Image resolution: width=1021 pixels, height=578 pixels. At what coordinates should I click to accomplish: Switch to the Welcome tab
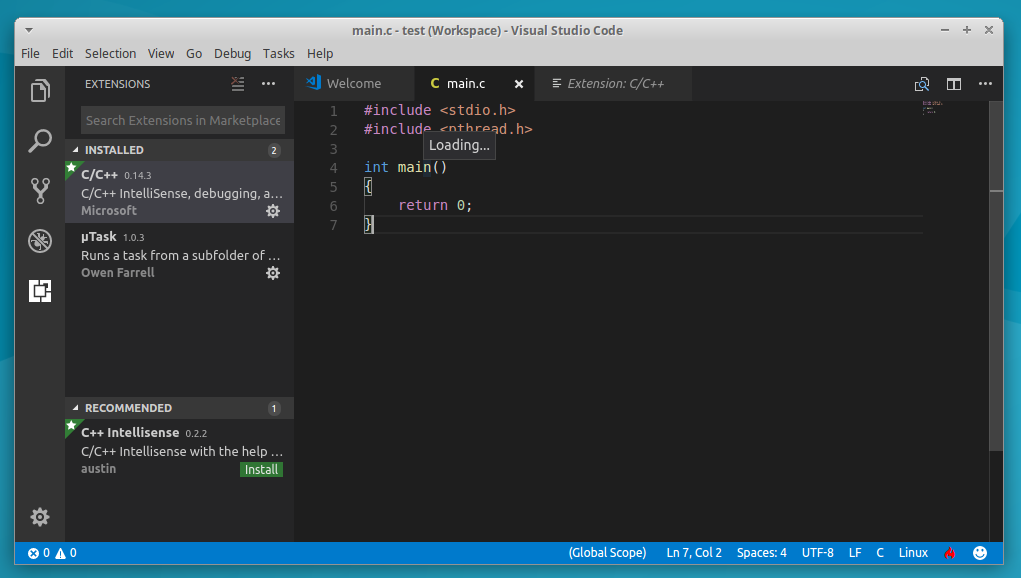(x=354, y=84)
